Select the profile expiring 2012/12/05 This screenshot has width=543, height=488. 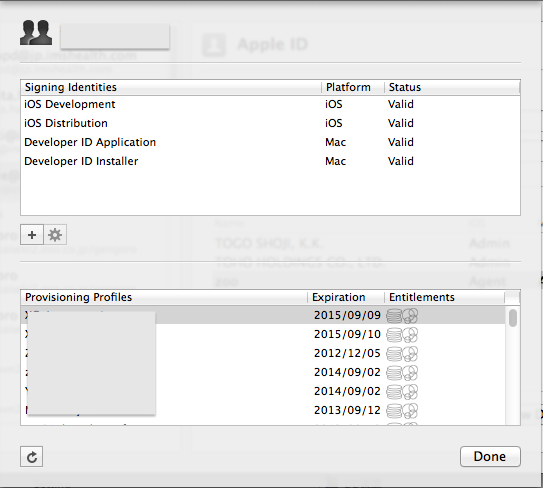(x=263, y=353)
